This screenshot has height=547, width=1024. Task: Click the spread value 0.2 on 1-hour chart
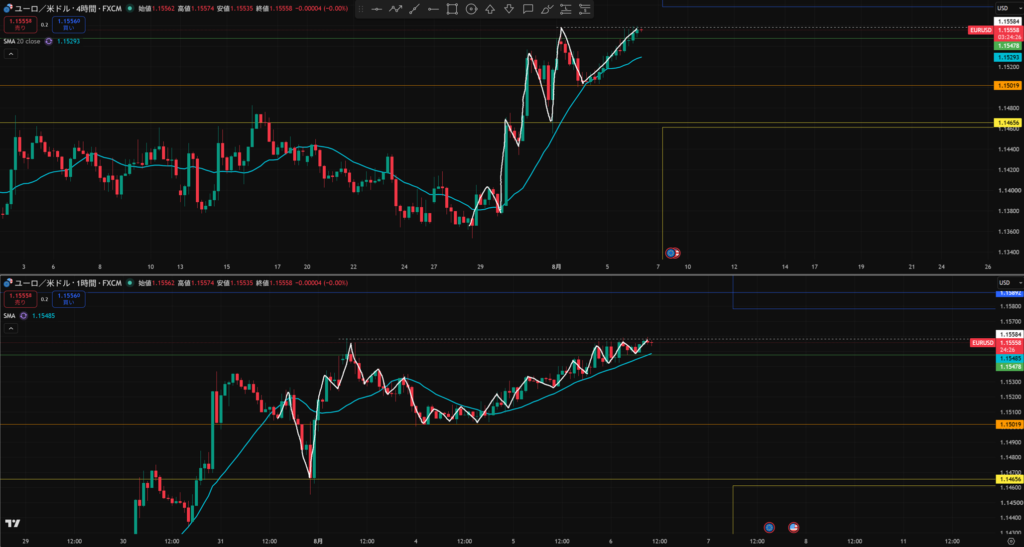click(44, 299)
